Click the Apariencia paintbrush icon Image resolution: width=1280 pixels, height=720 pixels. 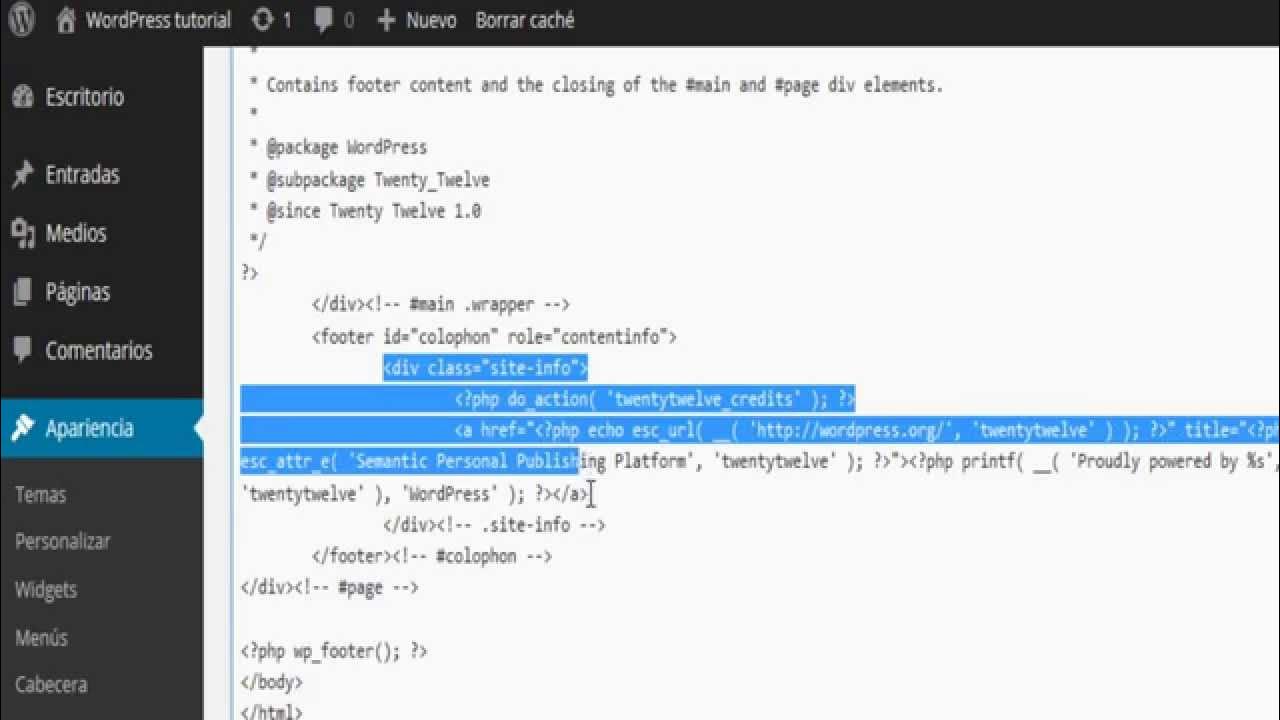23,428
